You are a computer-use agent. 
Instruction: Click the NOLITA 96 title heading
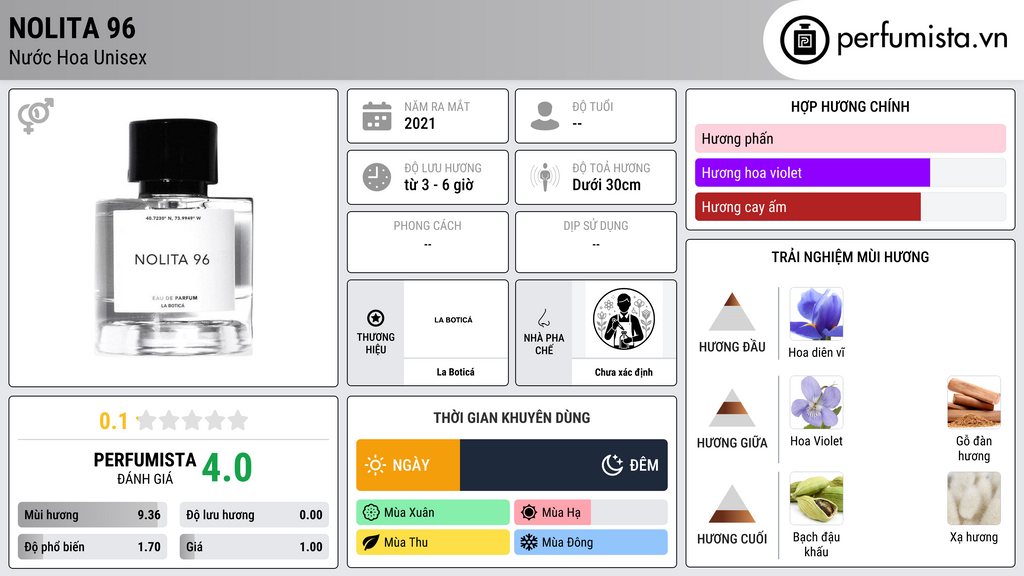pyautogui.click(x=72, y=28)
